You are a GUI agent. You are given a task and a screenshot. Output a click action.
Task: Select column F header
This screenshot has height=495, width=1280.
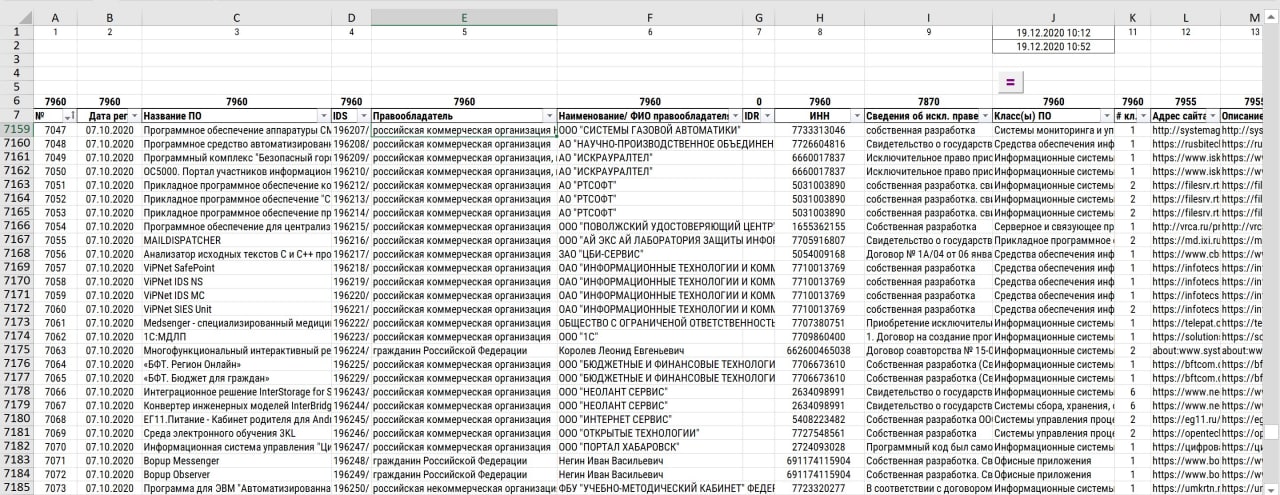tap(650, 18)
